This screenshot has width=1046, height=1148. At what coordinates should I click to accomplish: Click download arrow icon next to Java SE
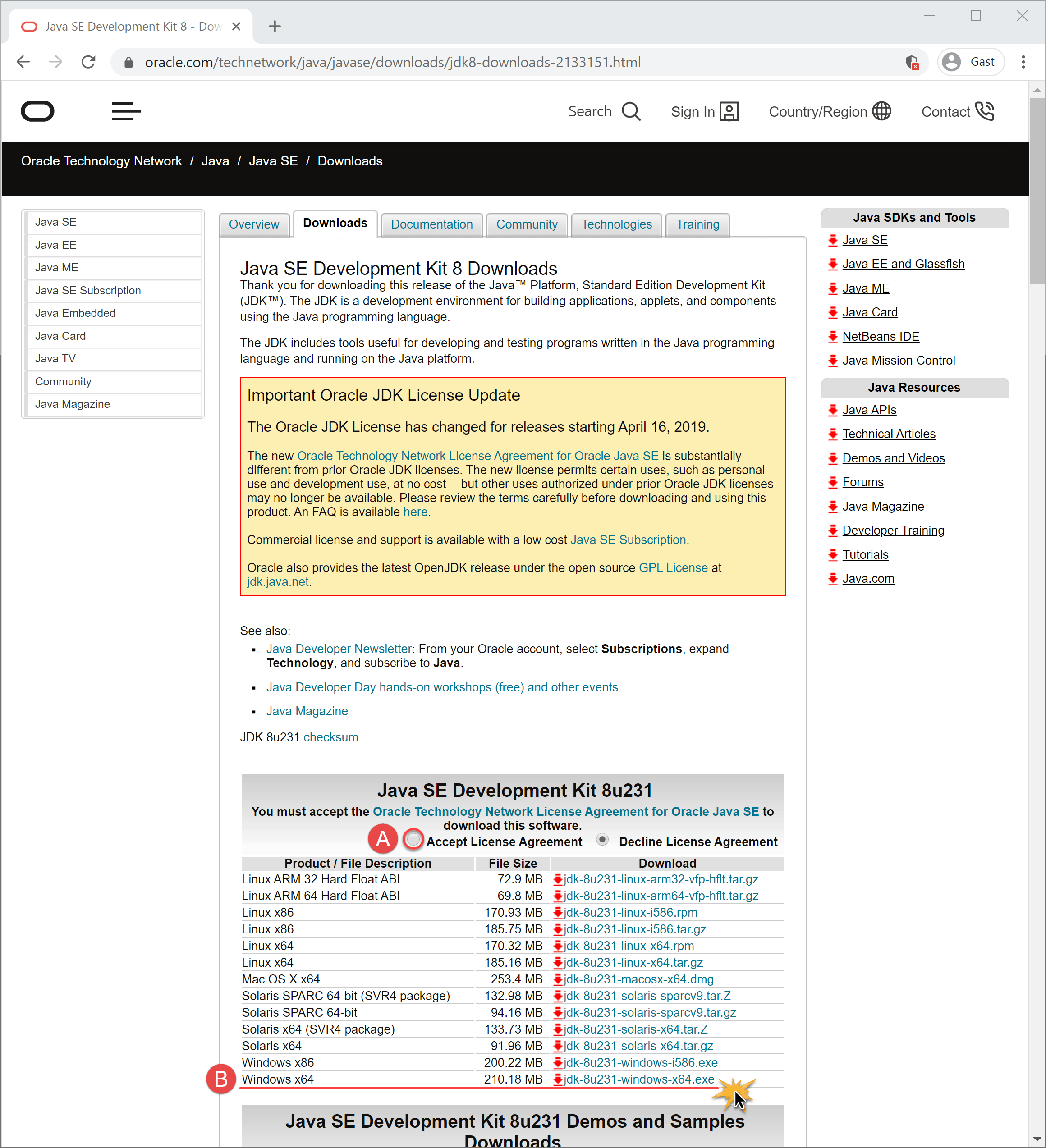coord(833,240)
